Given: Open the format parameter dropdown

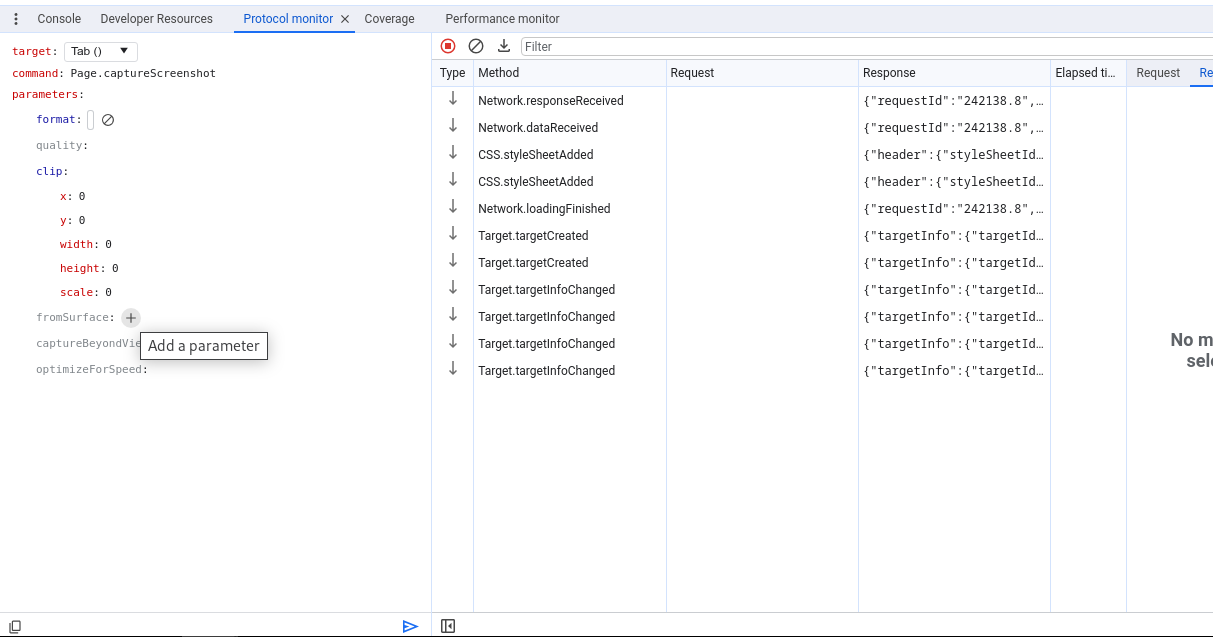Looking at the screenshot, I should point(90,120).
